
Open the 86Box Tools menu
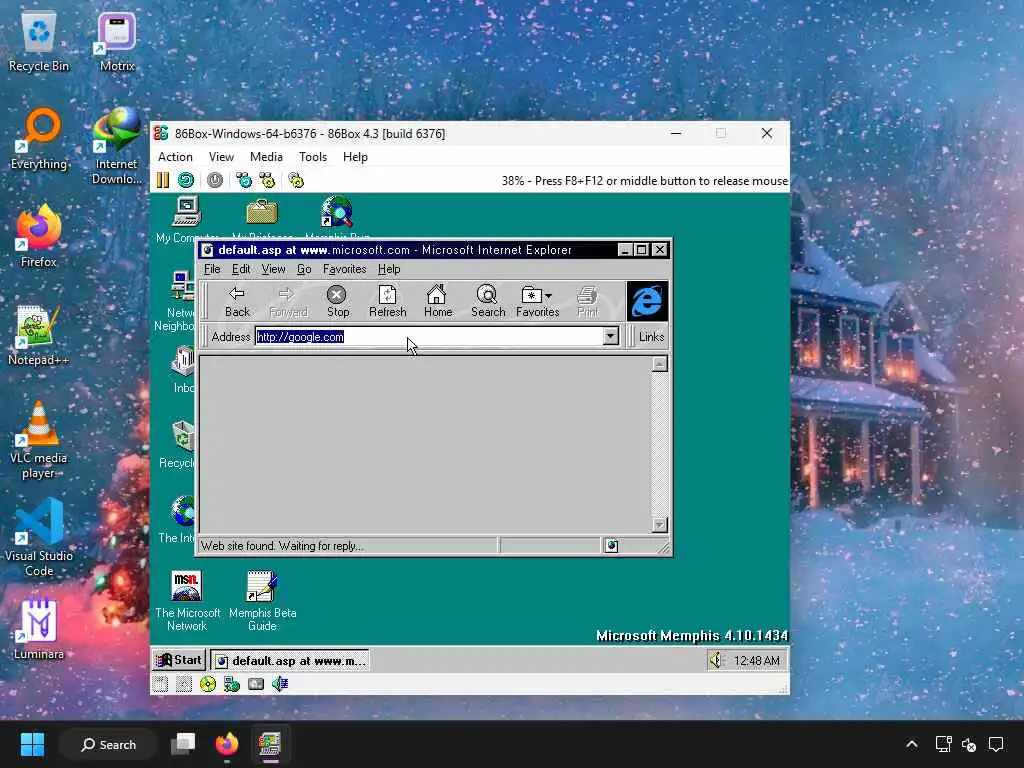pyautogui.click(x=313, y=157)
